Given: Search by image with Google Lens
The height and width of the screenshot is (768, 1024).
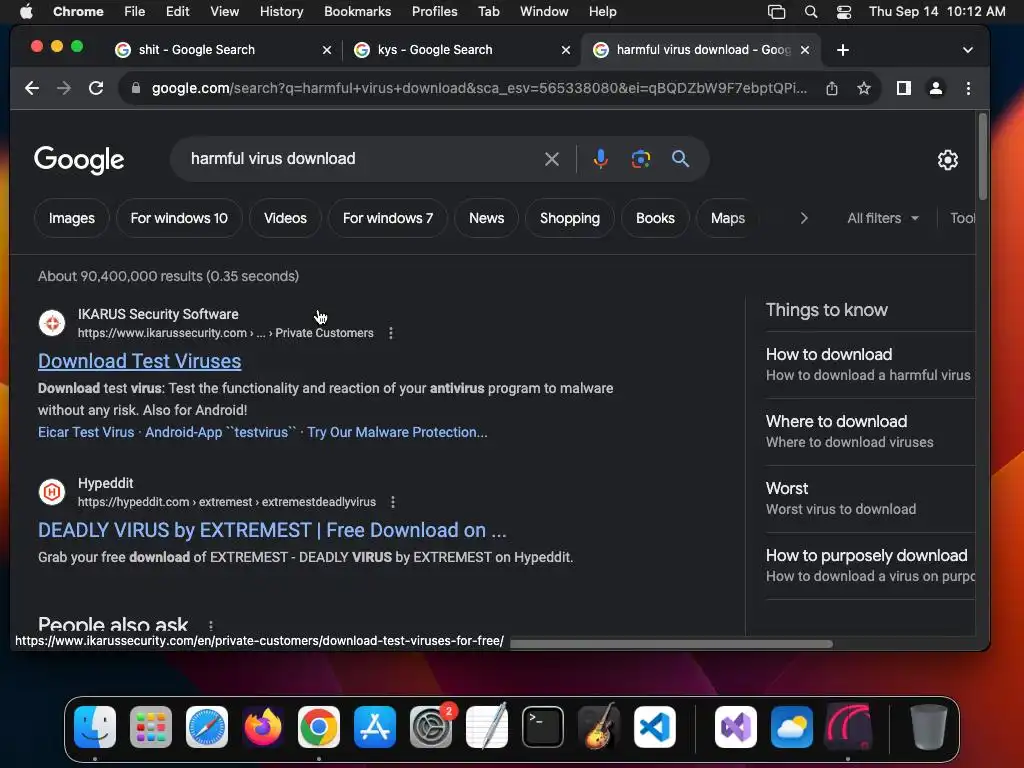Looking at the screenshot, I should 641,159.
